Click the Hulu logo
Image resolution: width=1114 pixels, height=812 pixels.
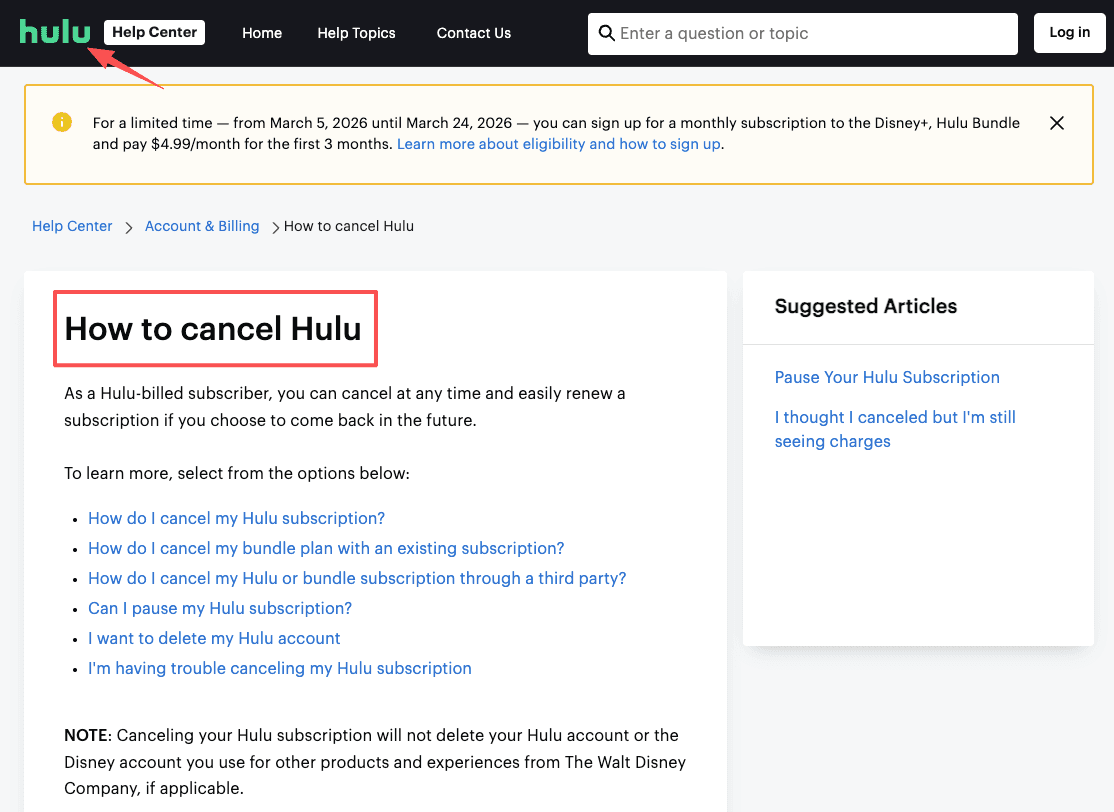(55, 31)
